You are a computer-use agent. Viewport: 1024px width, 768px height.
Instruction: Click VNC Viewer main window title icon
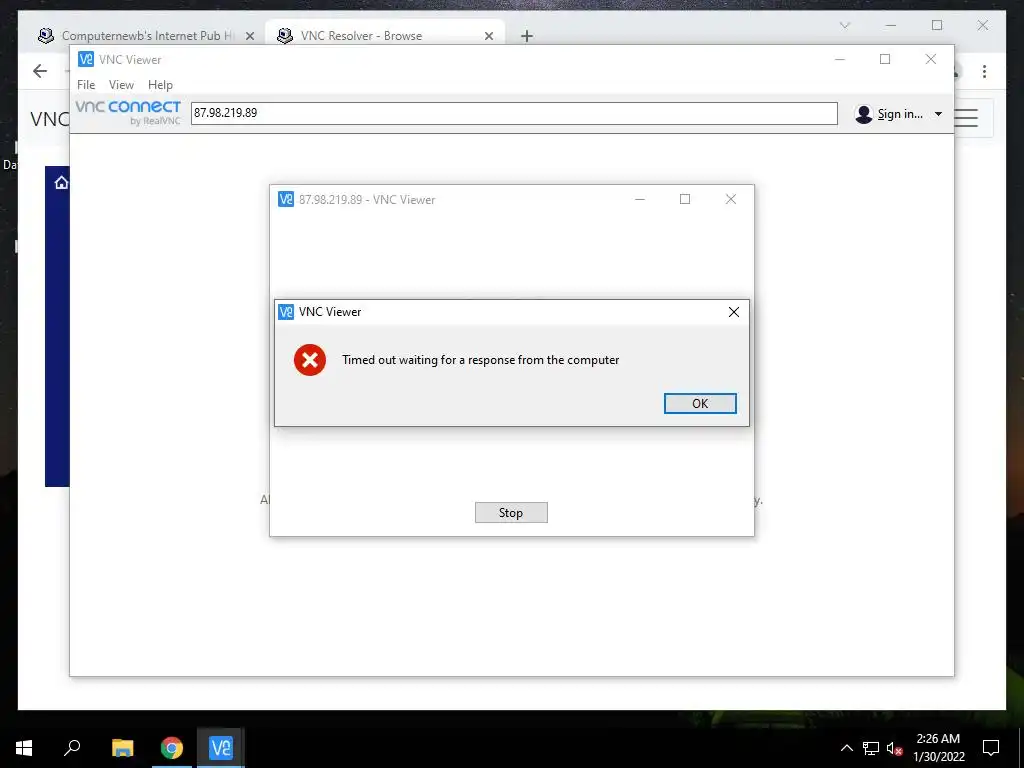click(86, 59)
